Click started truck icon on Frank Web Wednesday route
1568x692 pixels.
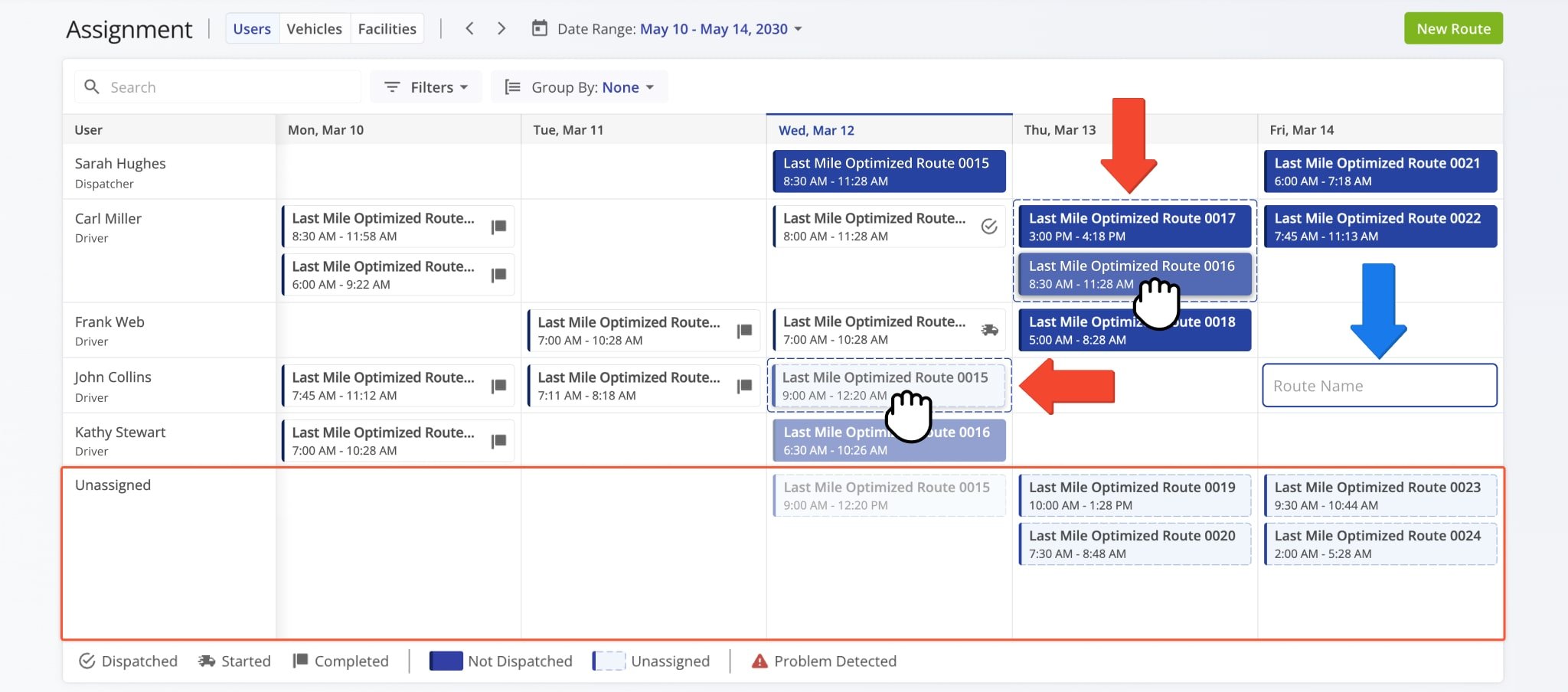(989, 330)
